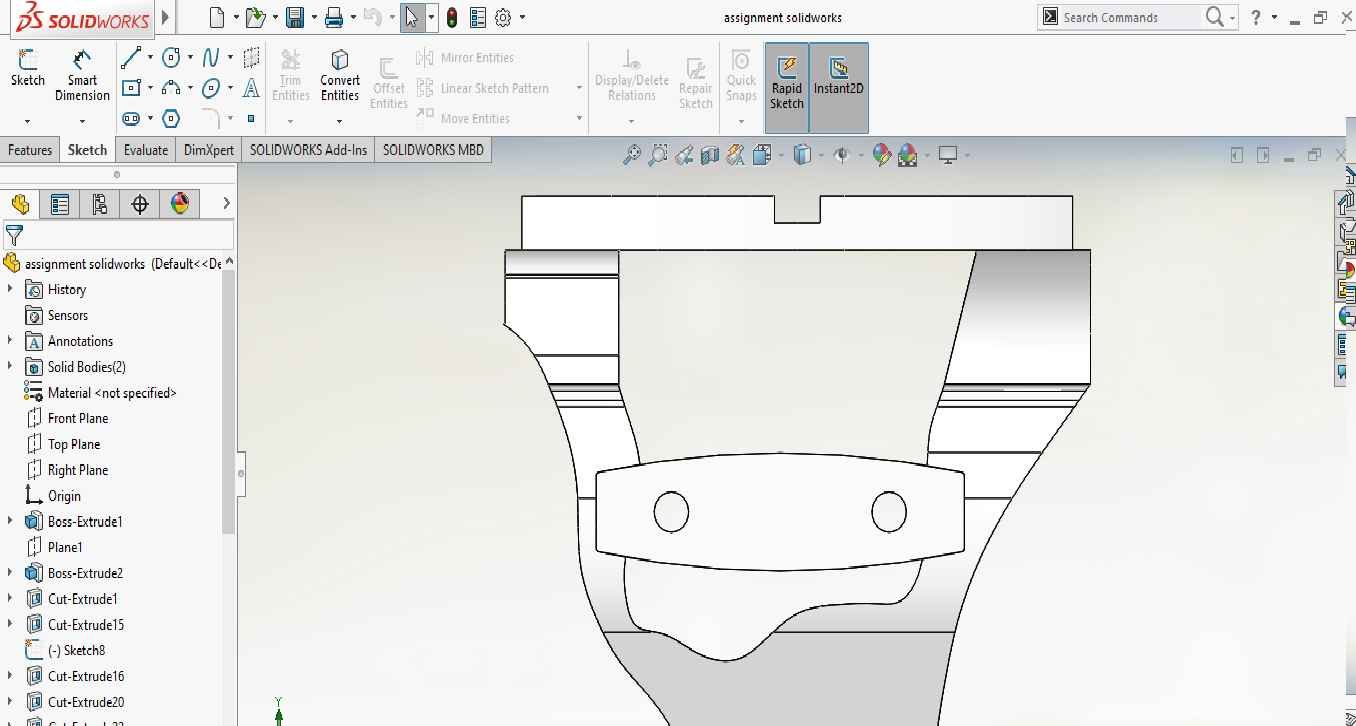
Task: Open the PropertyManager panel tab
Action: point(60,205)
